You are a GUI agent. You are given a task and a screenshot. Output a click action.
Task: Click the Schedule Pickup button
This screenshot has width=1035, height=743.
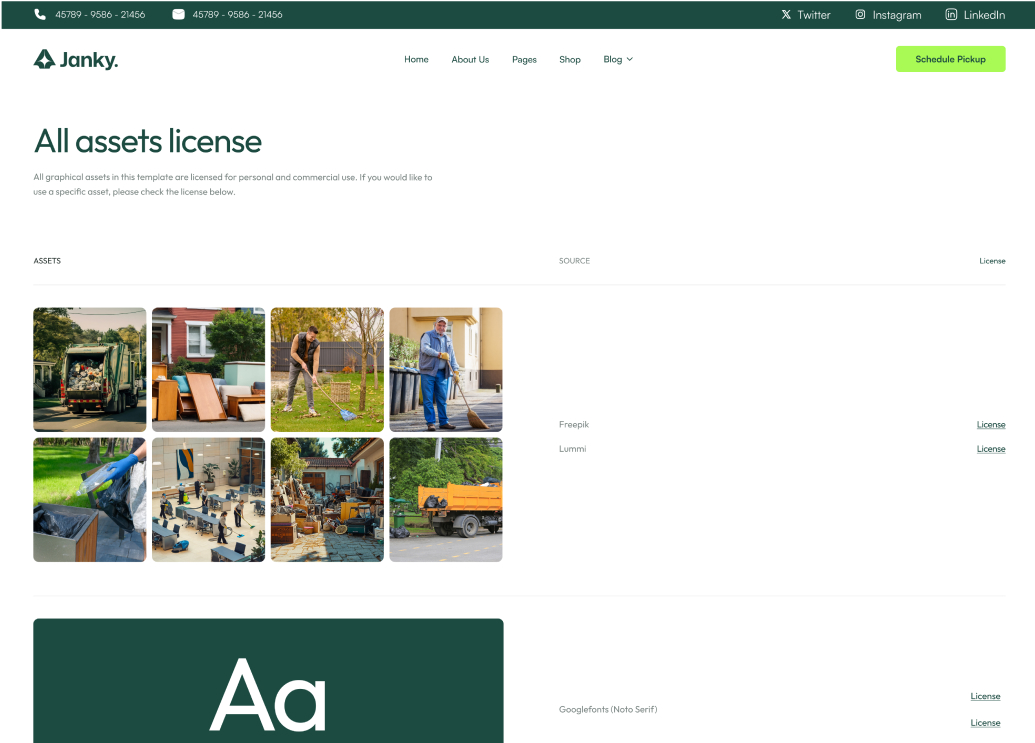(950, 59)
